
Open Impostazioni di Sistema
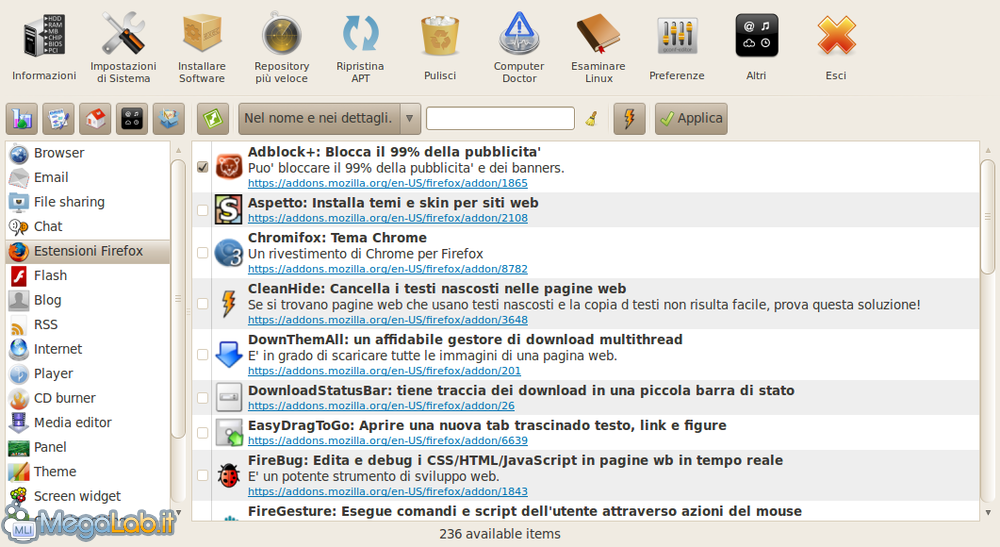123,48
